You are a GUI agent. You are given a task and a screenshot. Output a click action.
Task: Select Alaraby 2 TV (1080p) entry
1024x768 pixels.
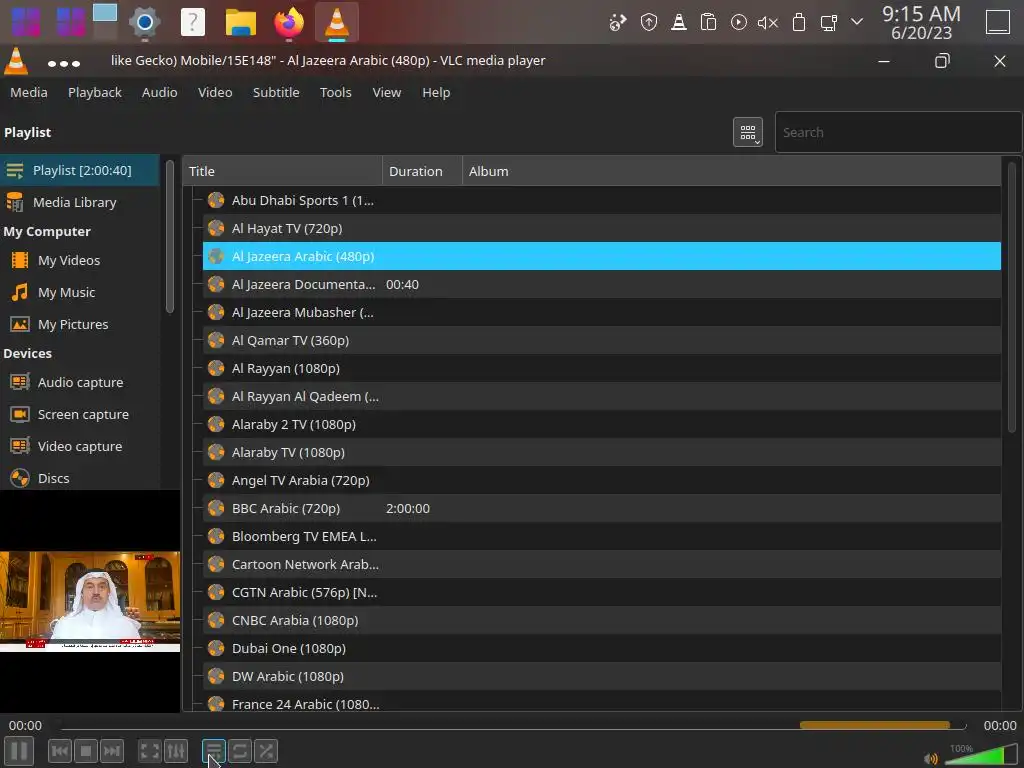(601, 424)
